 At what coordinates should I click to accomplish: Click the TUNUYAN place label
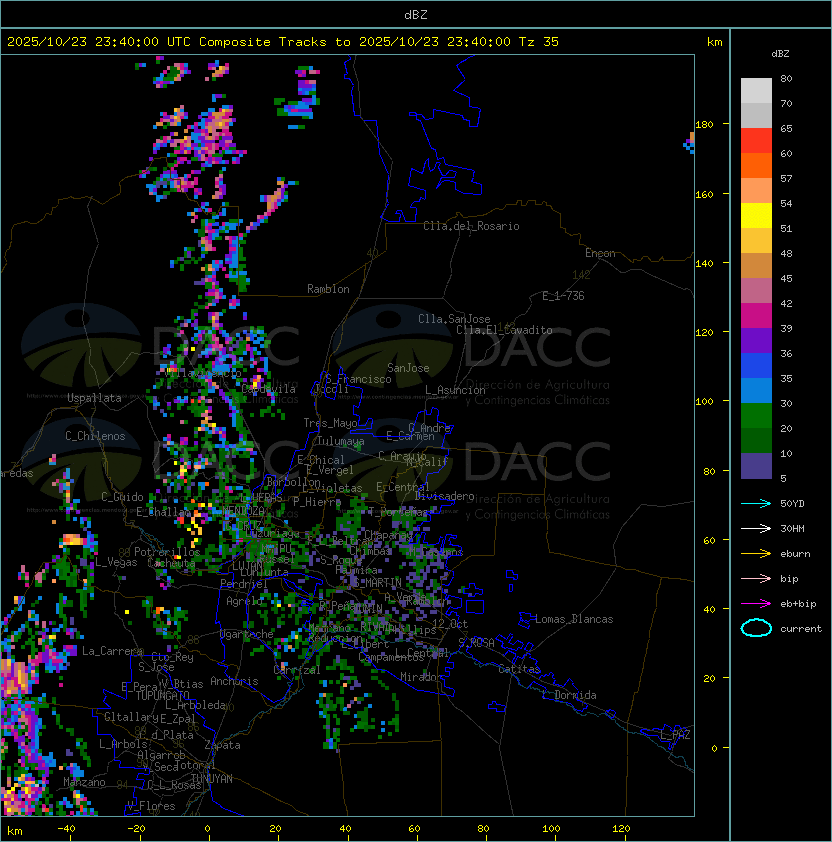[212, 779]
